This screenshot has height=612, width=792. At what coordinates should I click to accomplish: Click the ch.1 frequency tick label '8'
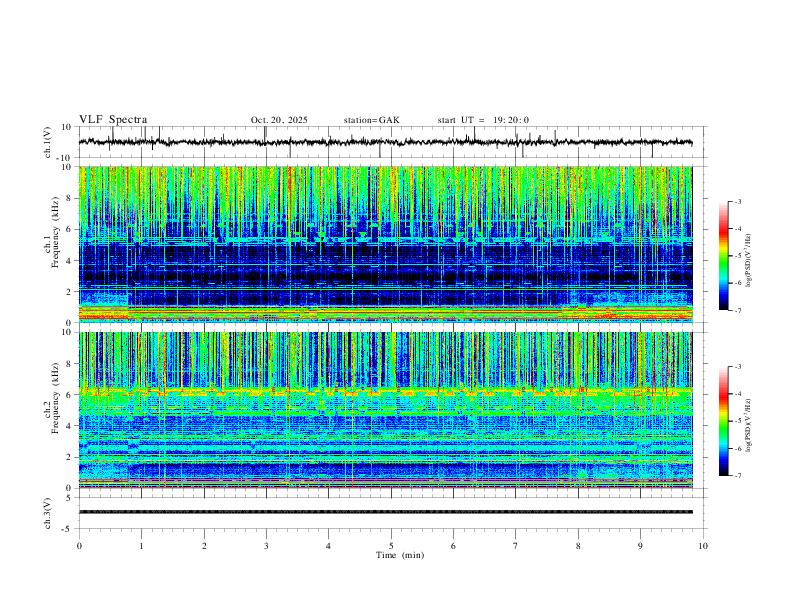[x=70, y=198]
